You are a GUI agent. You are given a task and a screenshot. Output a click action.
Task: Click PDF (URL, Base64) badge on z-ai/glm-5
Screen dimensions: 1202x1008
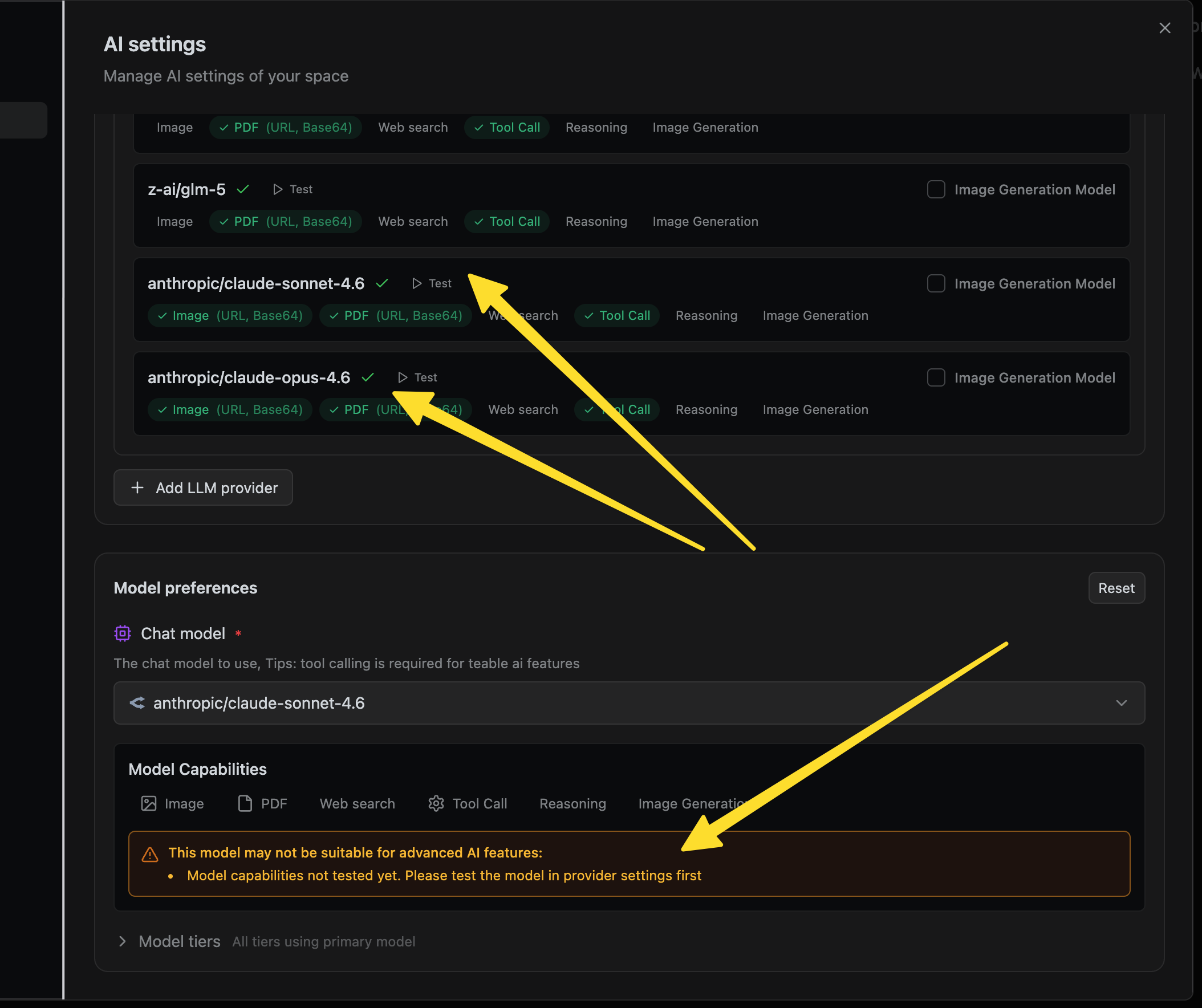click(x=285, y=222)
